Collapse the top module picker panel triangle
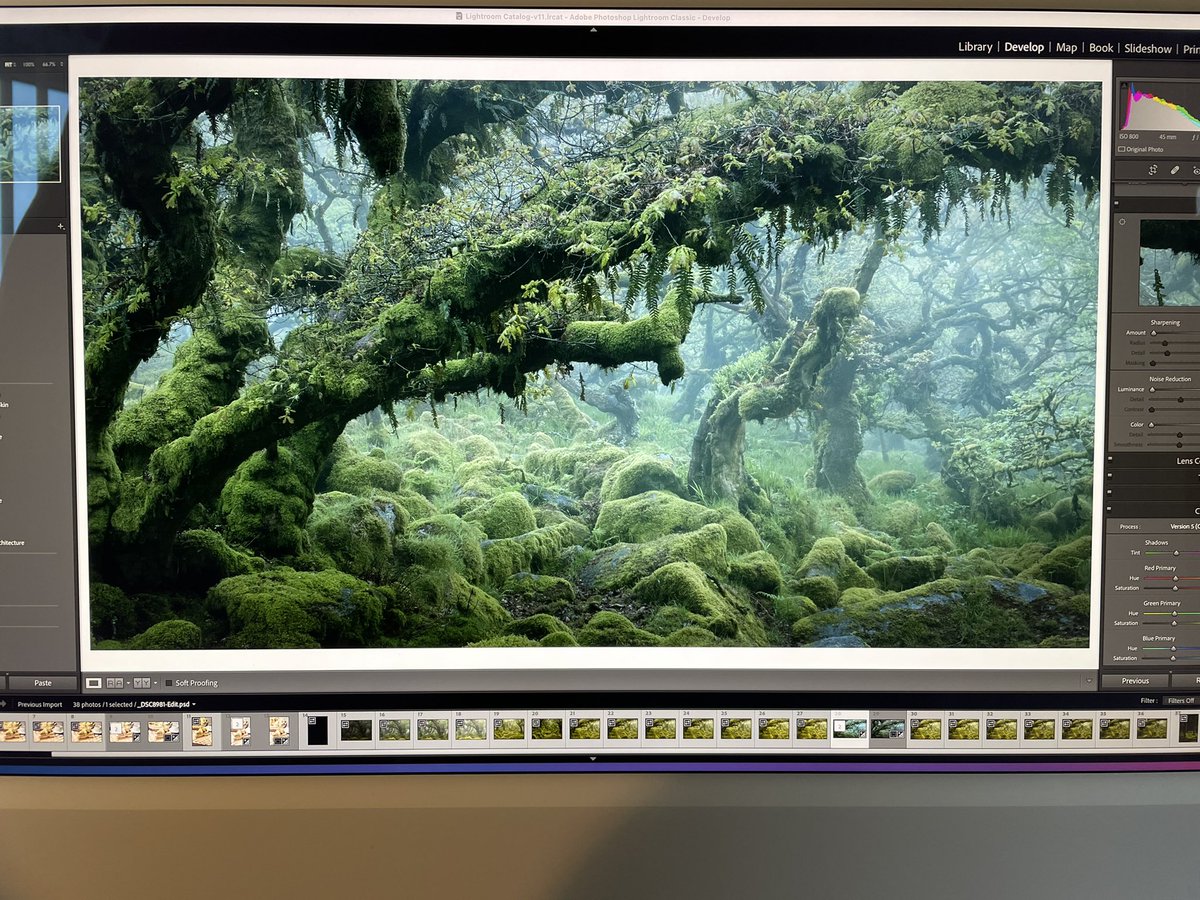This screenshot has height=900, width=1200. (593, 30)
